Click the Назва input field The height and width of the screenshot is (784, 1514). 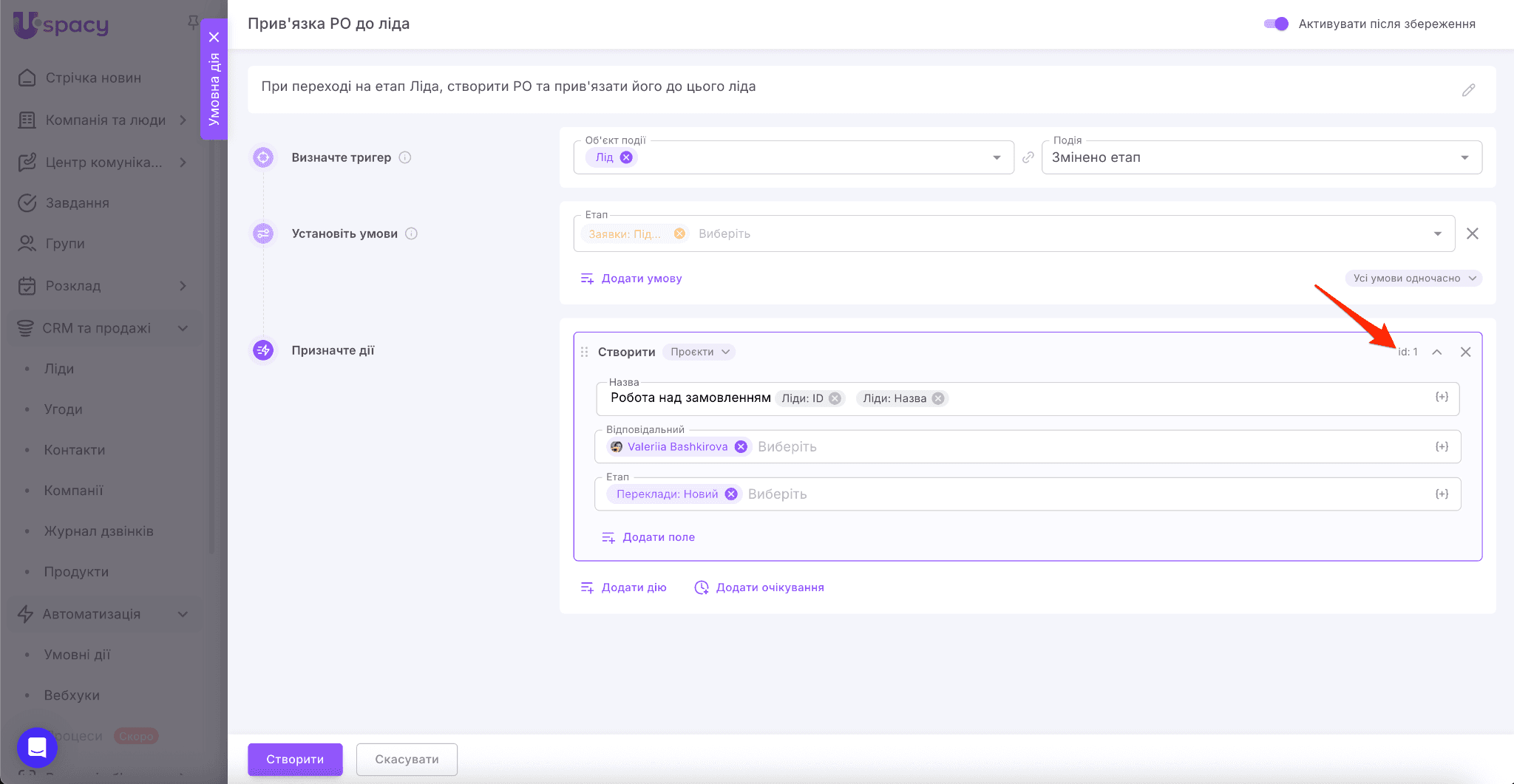click(x=1183, y=398)
